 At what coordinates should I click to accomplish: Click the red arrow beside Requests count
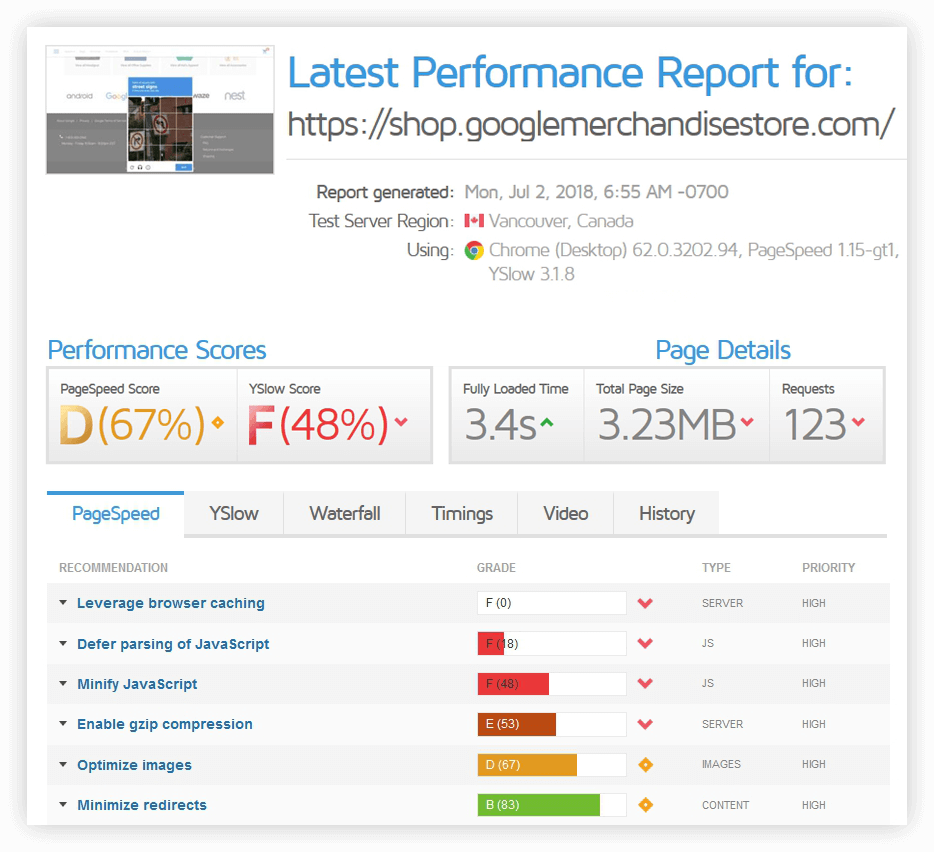(x=858, y=422)
